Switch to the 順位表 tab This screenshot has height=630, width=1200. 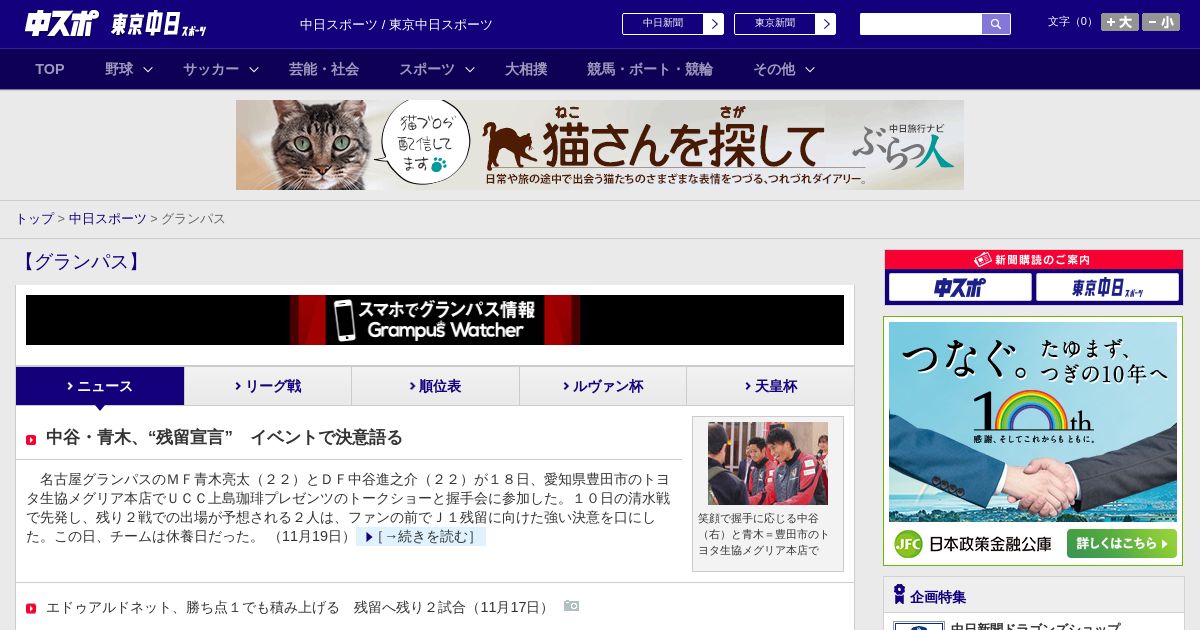pyautogui.click(x=435, y=386)
